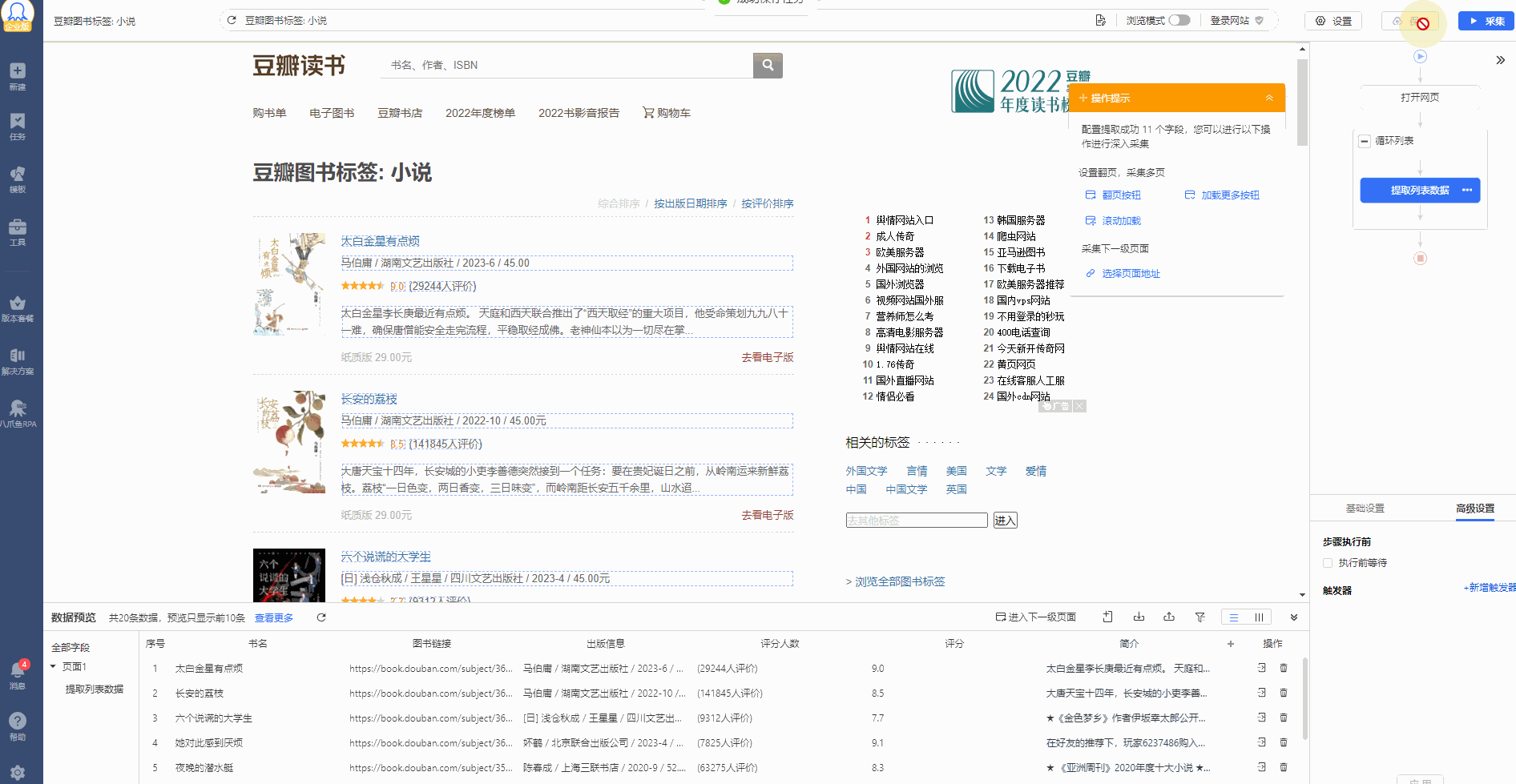Delete the 六个说谎的大学生 row with trash icon
The height and width of the screenshot is (784, 1516).
[x=1284, y=718]
